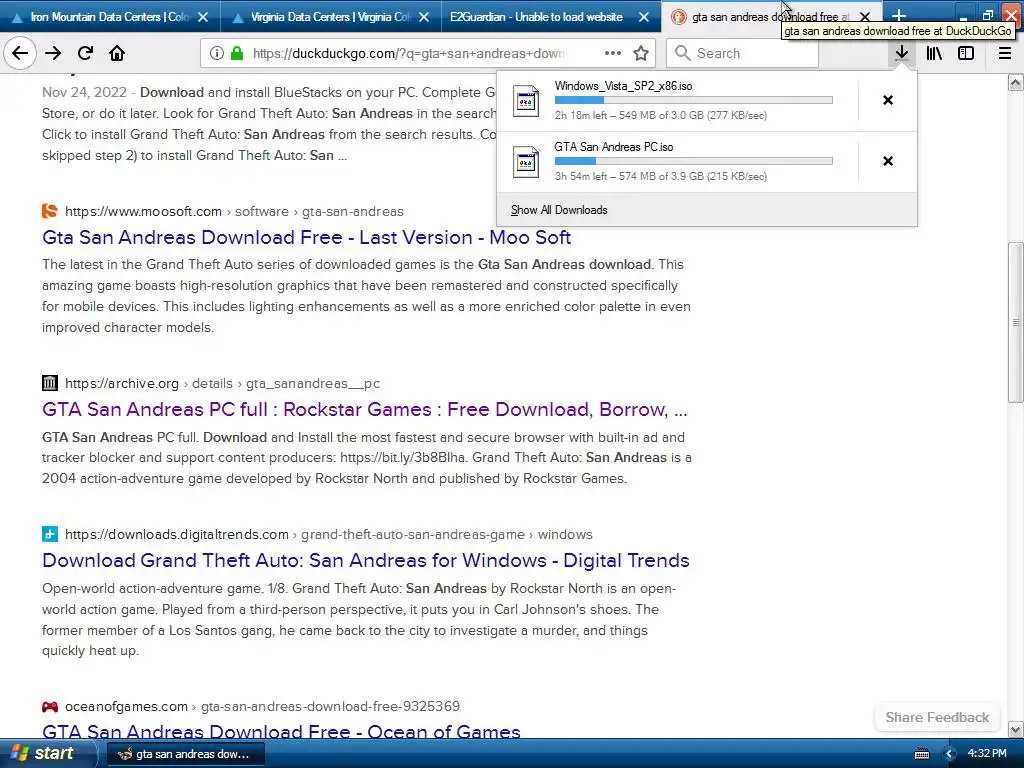
Task: Show sidebars button in toolbar
Action: (966, 54)
